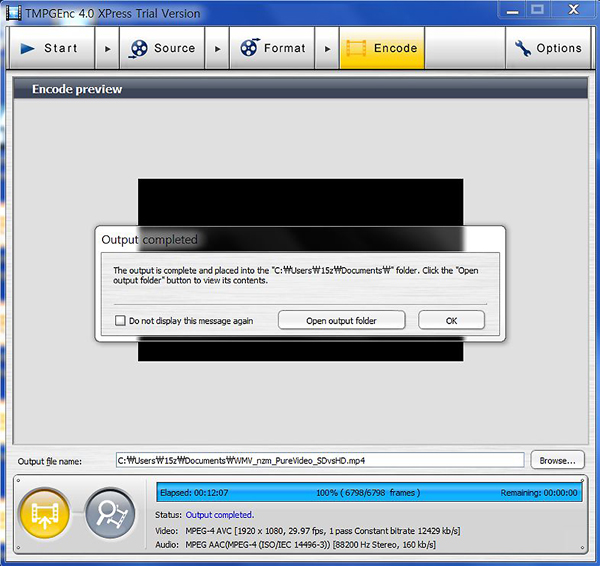
Task: Confirm the Output completed dialog with OK
Action: point(452,320)
